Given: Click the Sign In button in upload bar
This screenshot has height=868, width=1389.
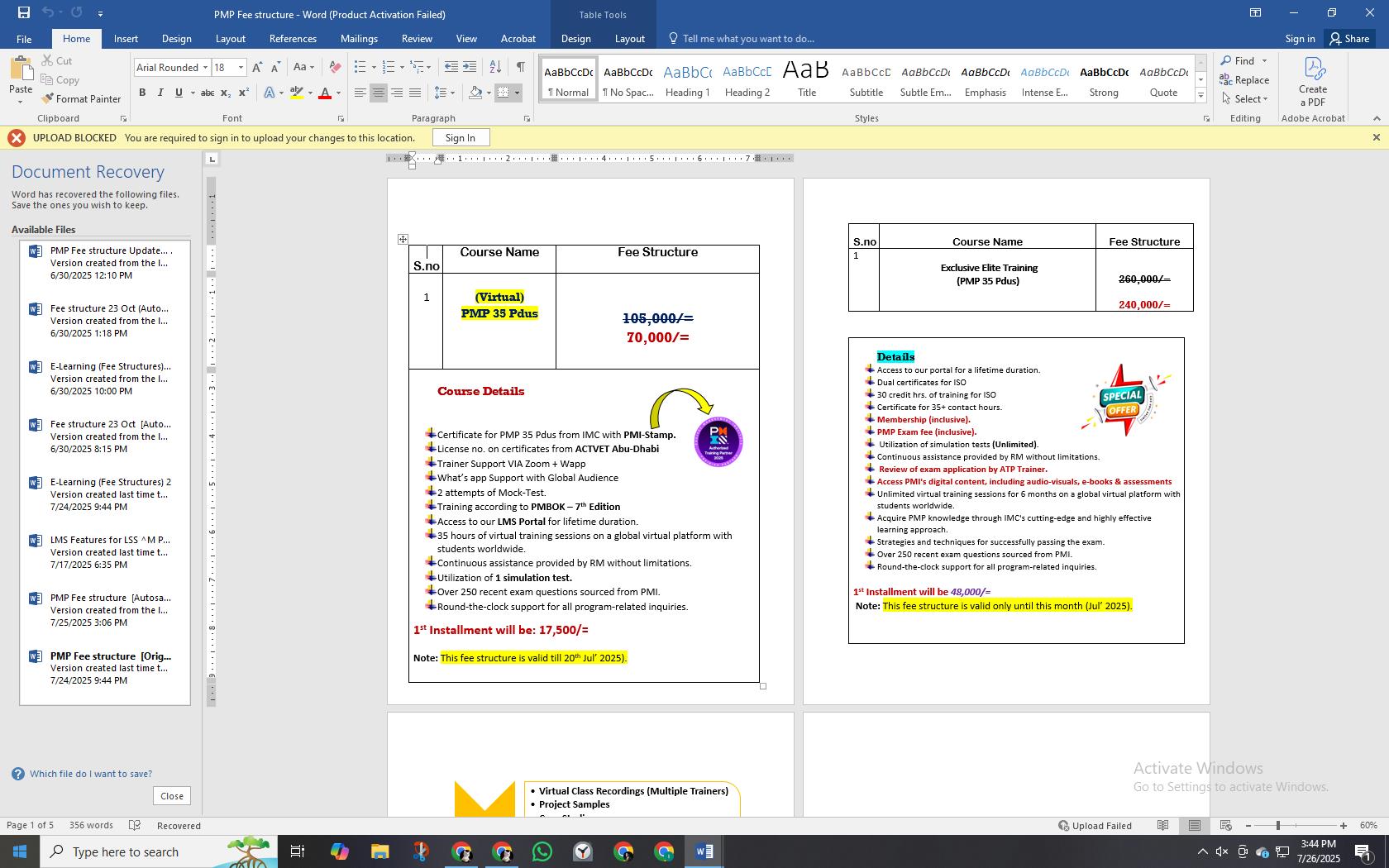Looking at the screenshot, I should (460, 137).
